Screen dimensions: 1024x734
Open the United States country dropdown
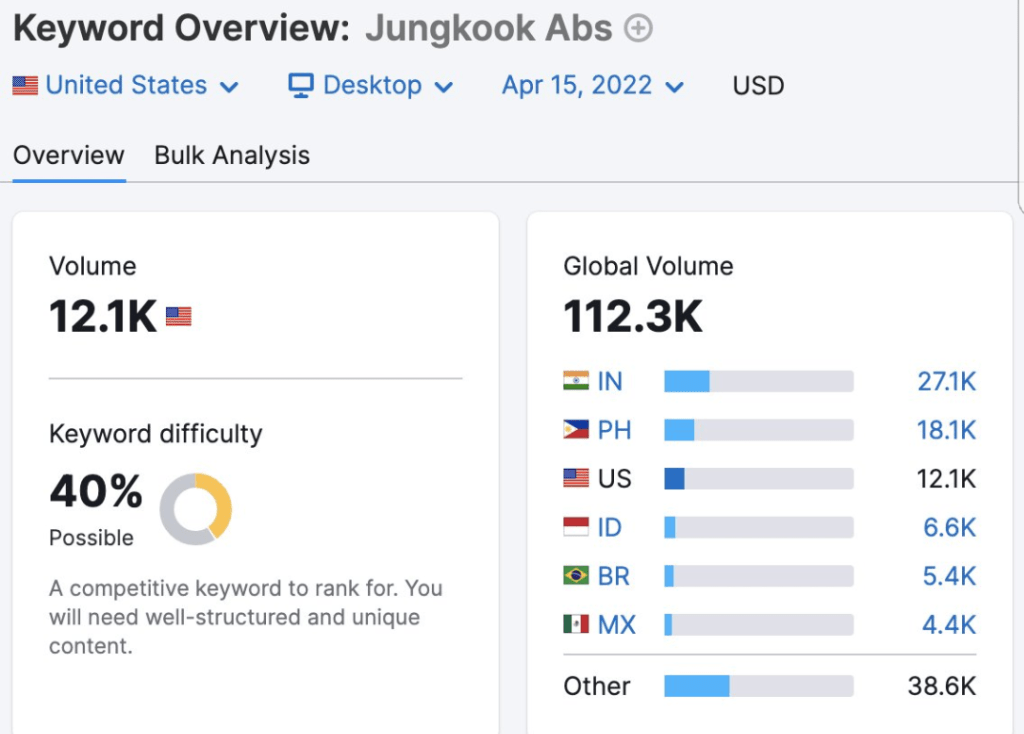[125, 86]
